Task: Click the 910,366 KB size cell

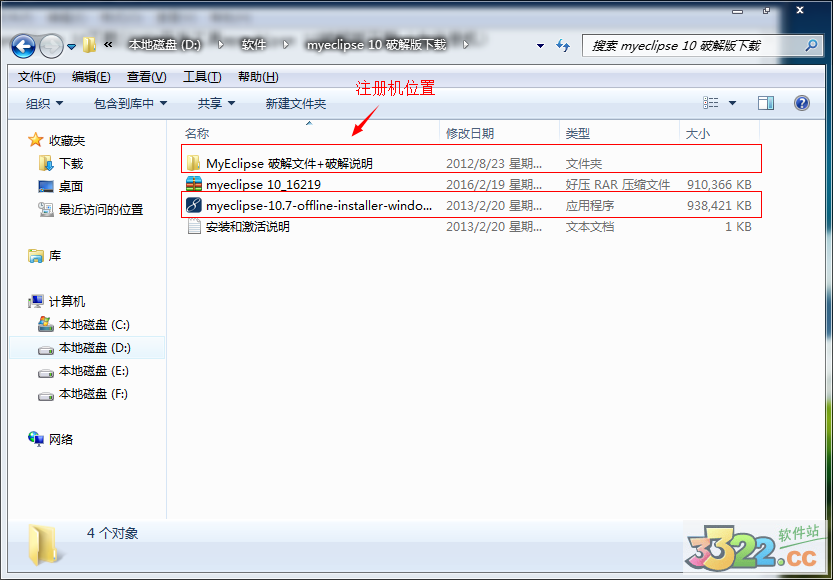Action: coord(719,184)
